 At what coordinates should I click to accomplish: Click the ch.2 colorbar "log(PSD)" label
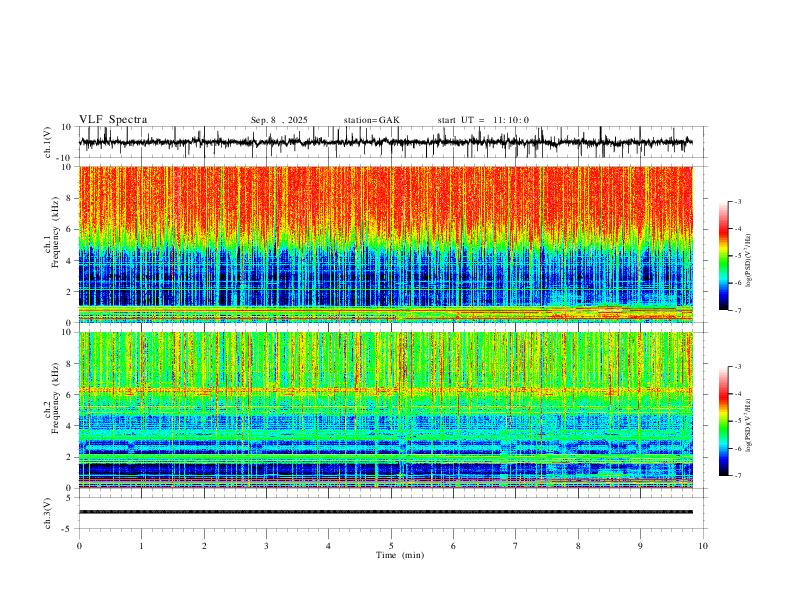[x=748, y=425]
